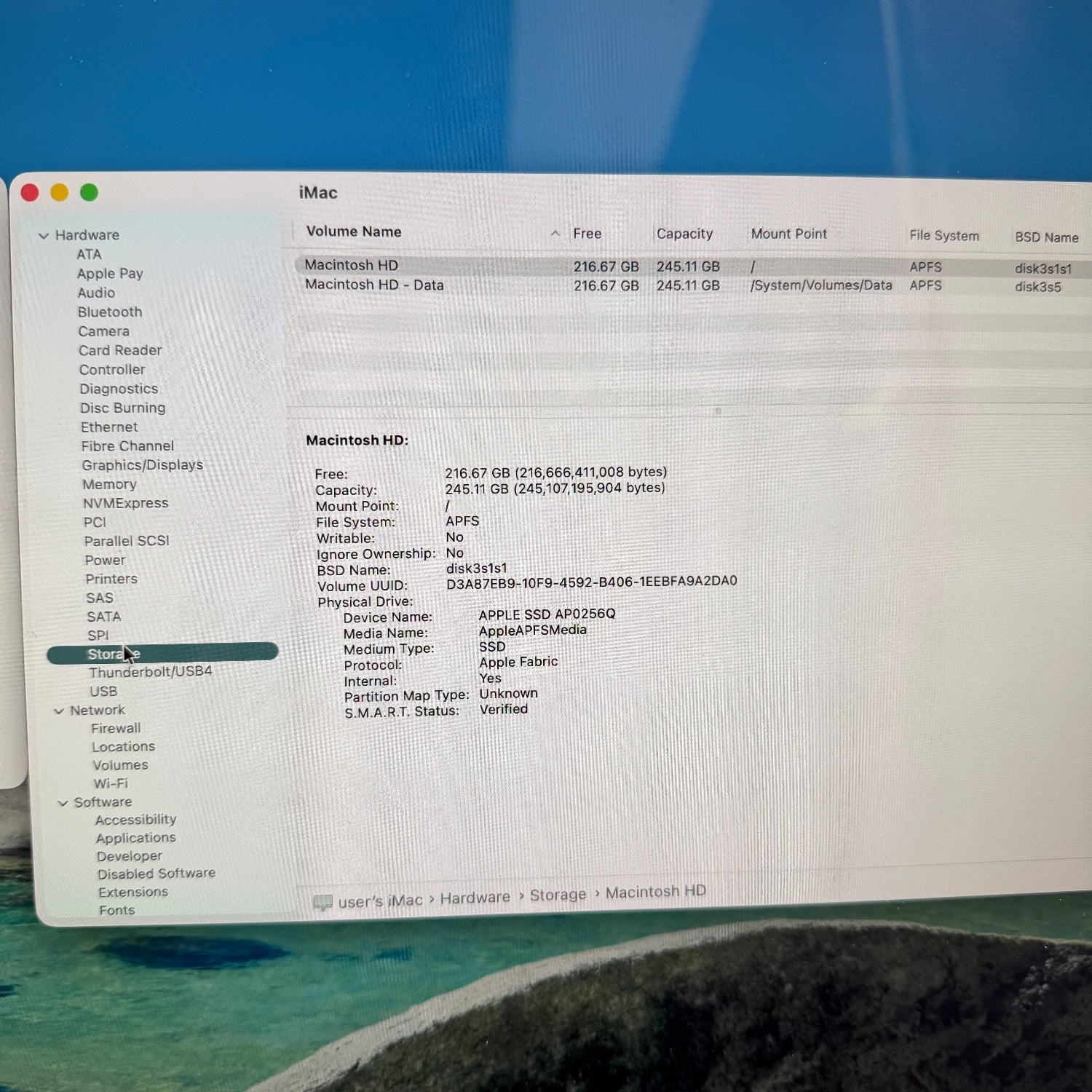Image resolution: width=1092 pixels, height=1092 pixels.
Task: Sort volumes by the Free column header
Action: (x=587, y=234)
